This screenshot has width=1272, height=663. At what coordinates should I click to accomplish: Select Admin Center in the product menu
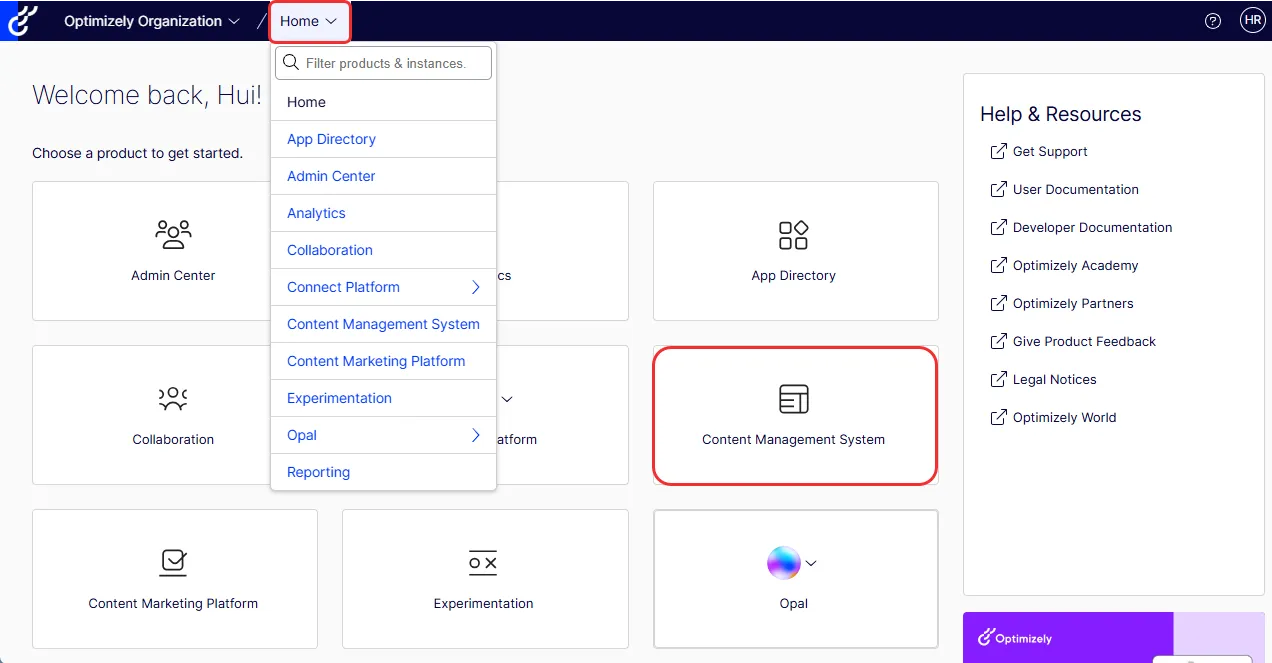[383, 176]
